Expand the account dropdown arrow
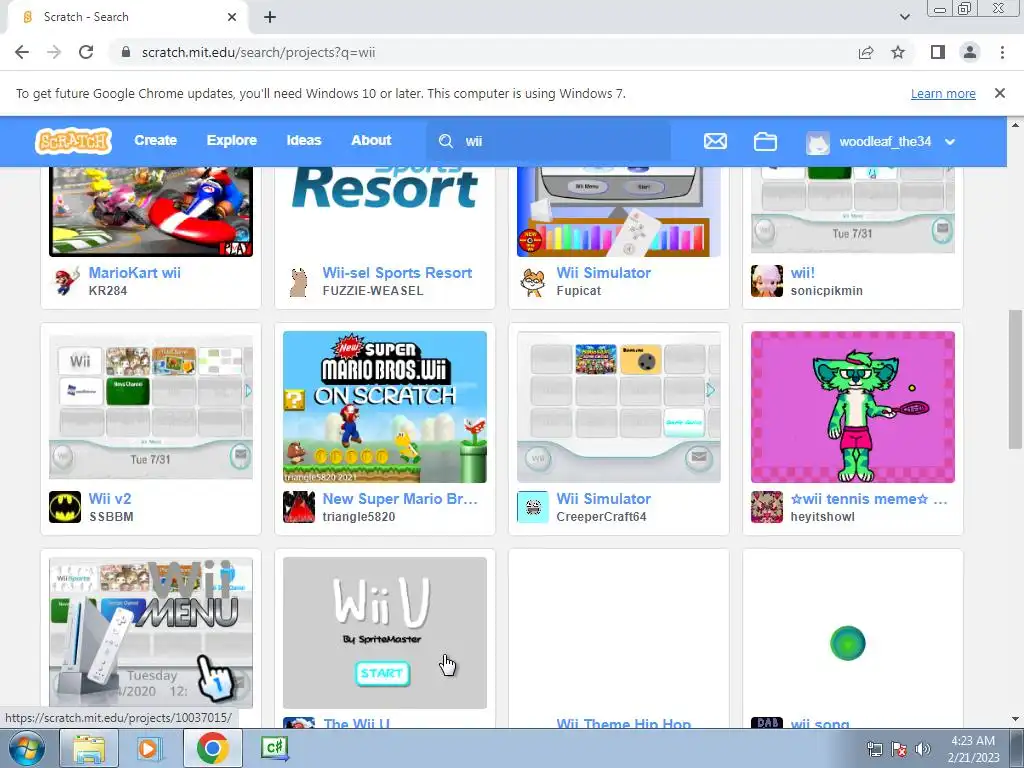 [x=950, y=142]
